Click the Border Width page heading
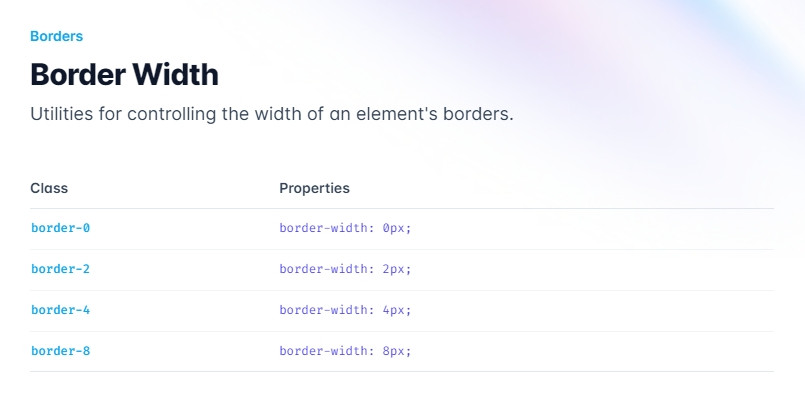Image resolution: width=805 pixels, height=400 pixels. click(x=124, y=74)
